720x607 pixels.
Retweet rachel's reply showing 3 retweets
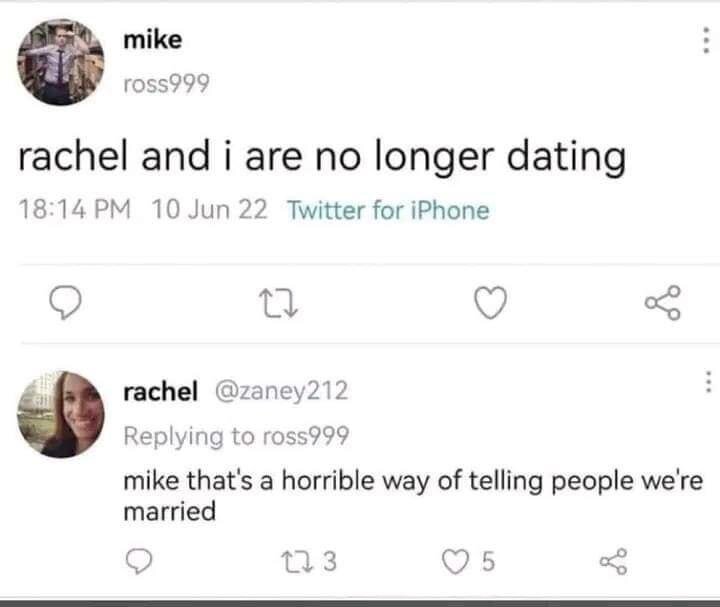[x=309, y=561]
